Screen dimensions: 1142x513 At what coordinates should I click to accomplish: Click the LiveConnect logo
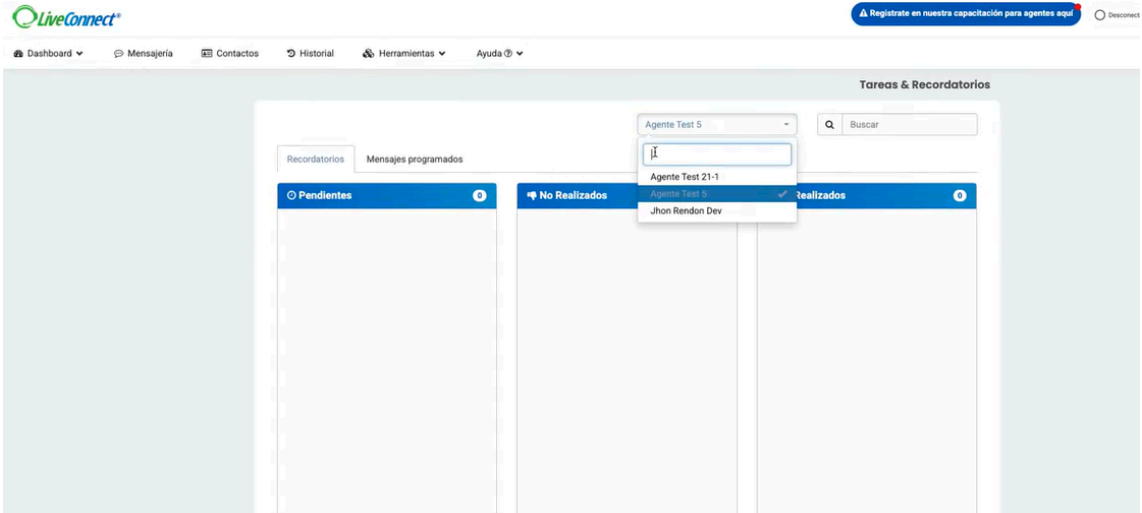tap(66, 17)
